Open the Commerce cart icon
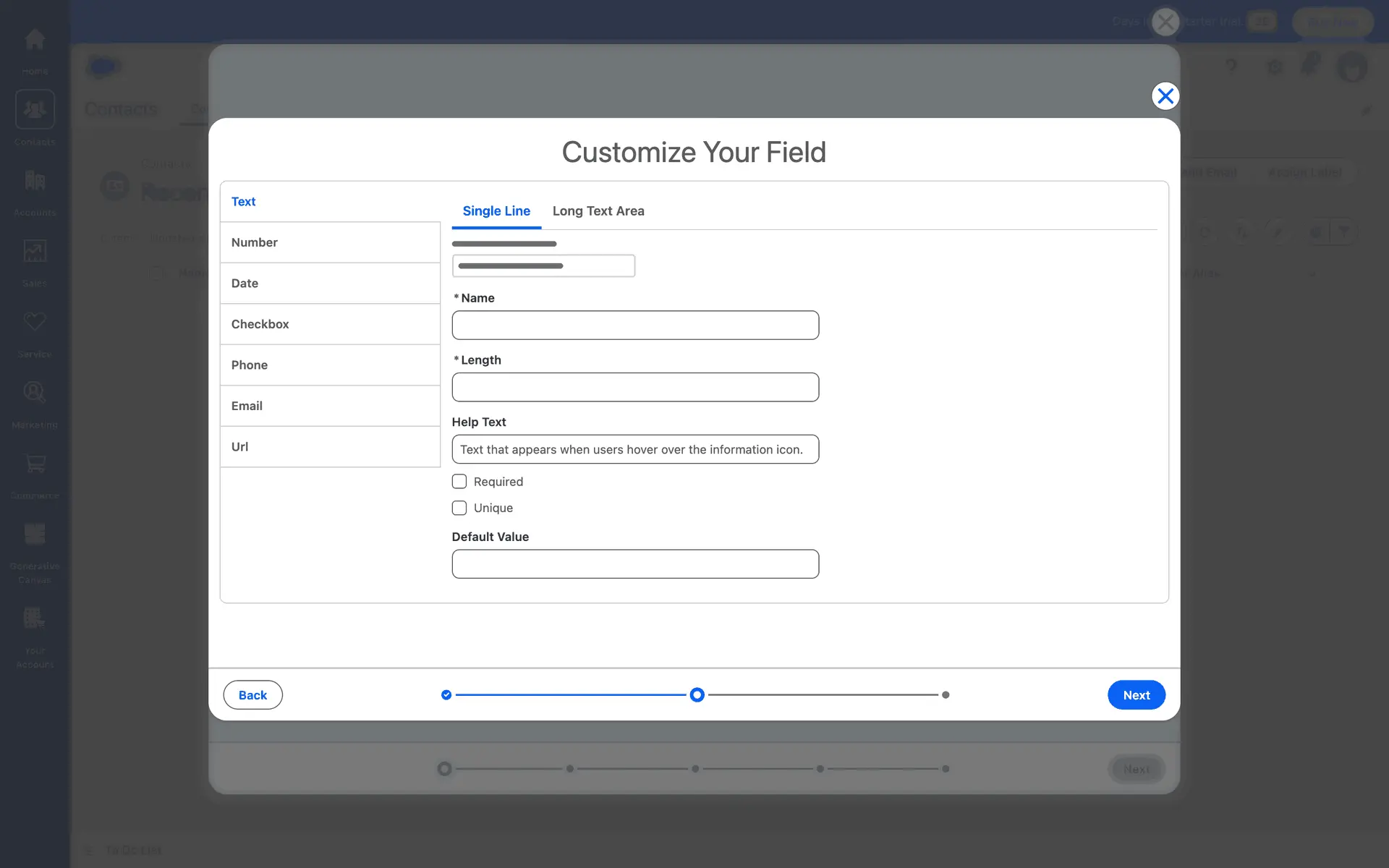 [35, 464]
